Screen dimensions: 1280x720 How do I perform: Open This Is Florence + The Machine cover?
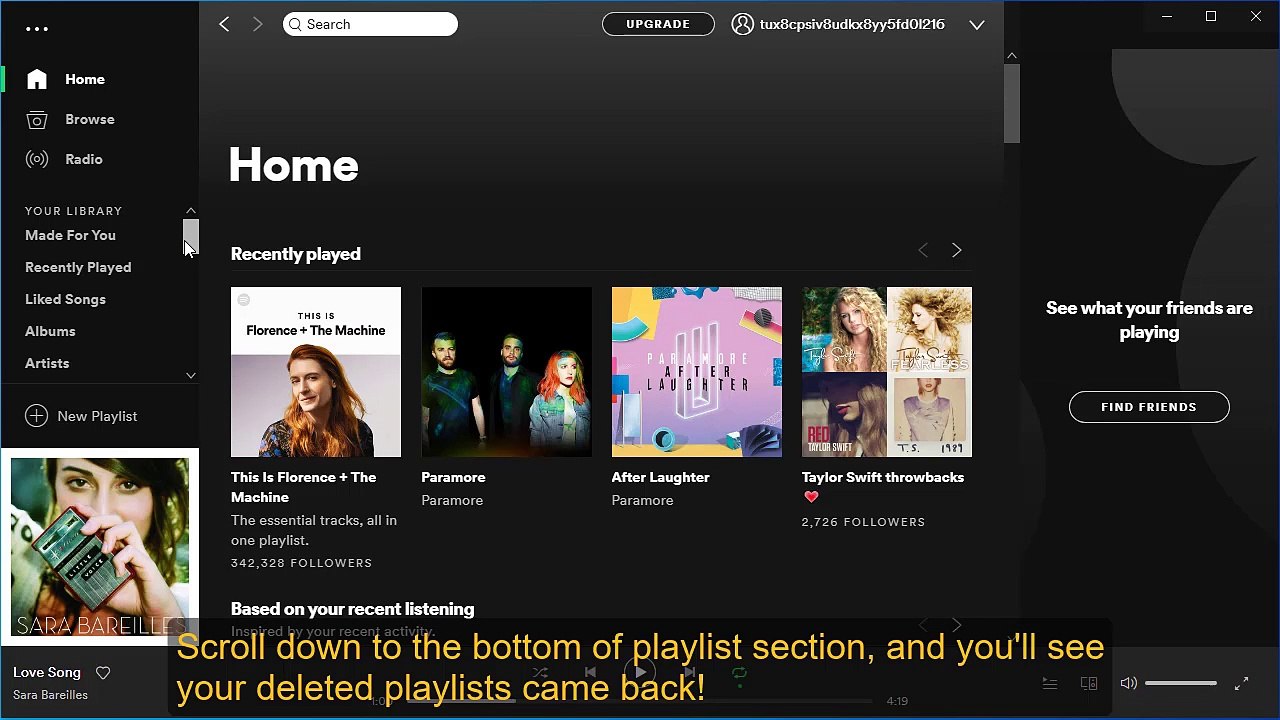pyautogui.click(x=316, y=372)
